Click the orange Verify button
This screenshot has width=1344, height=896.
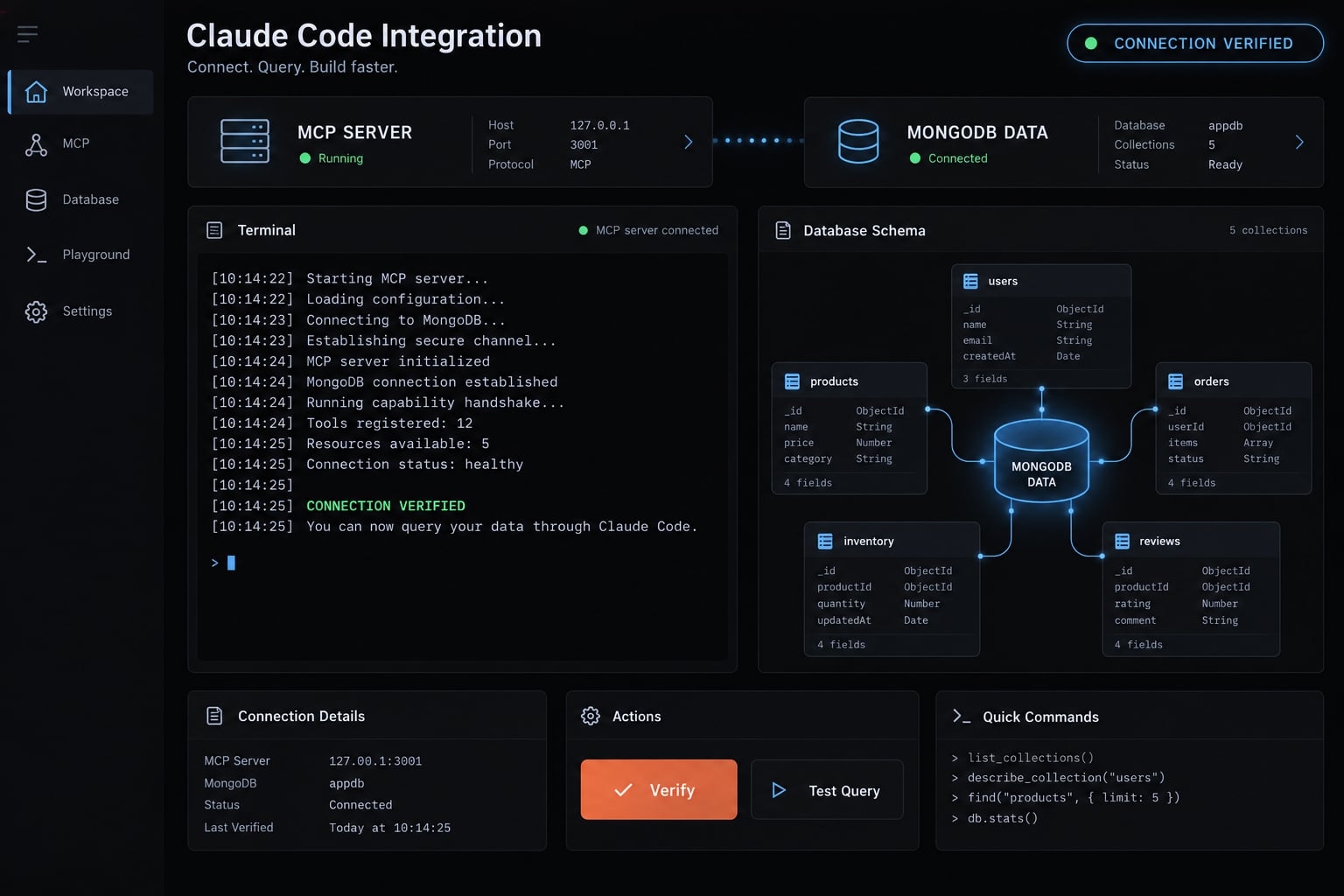pyautogui.click(x=659, y=789)
